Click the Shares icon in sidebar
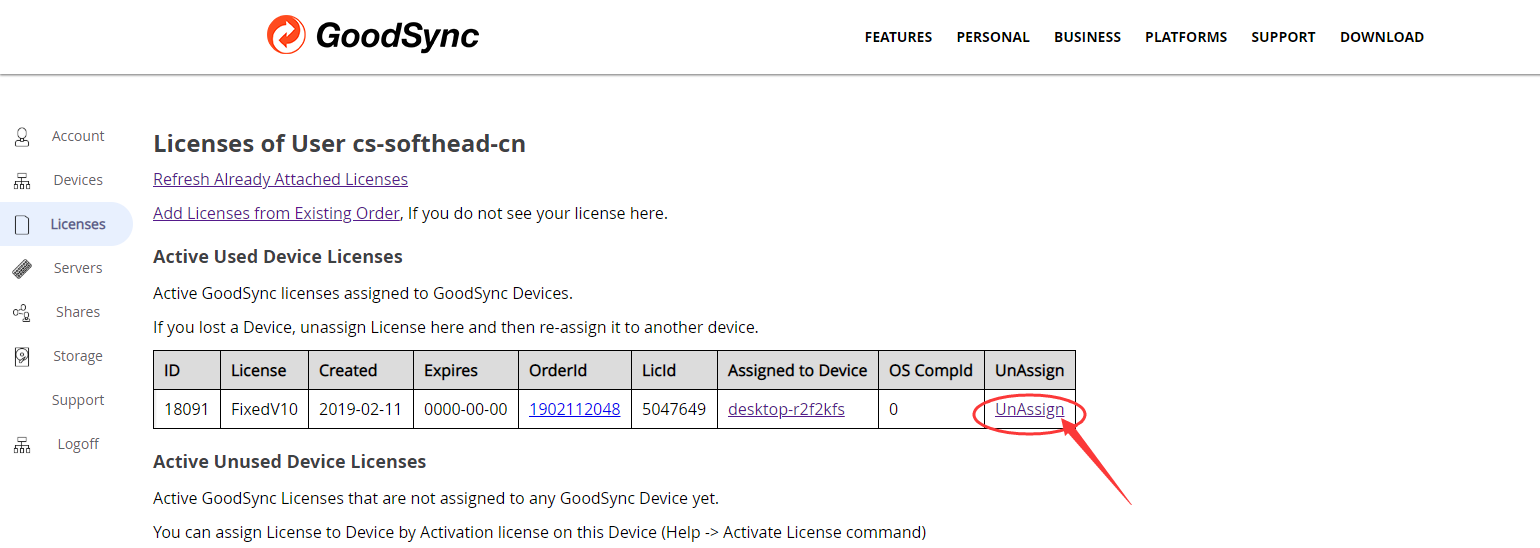 [22, 312]
